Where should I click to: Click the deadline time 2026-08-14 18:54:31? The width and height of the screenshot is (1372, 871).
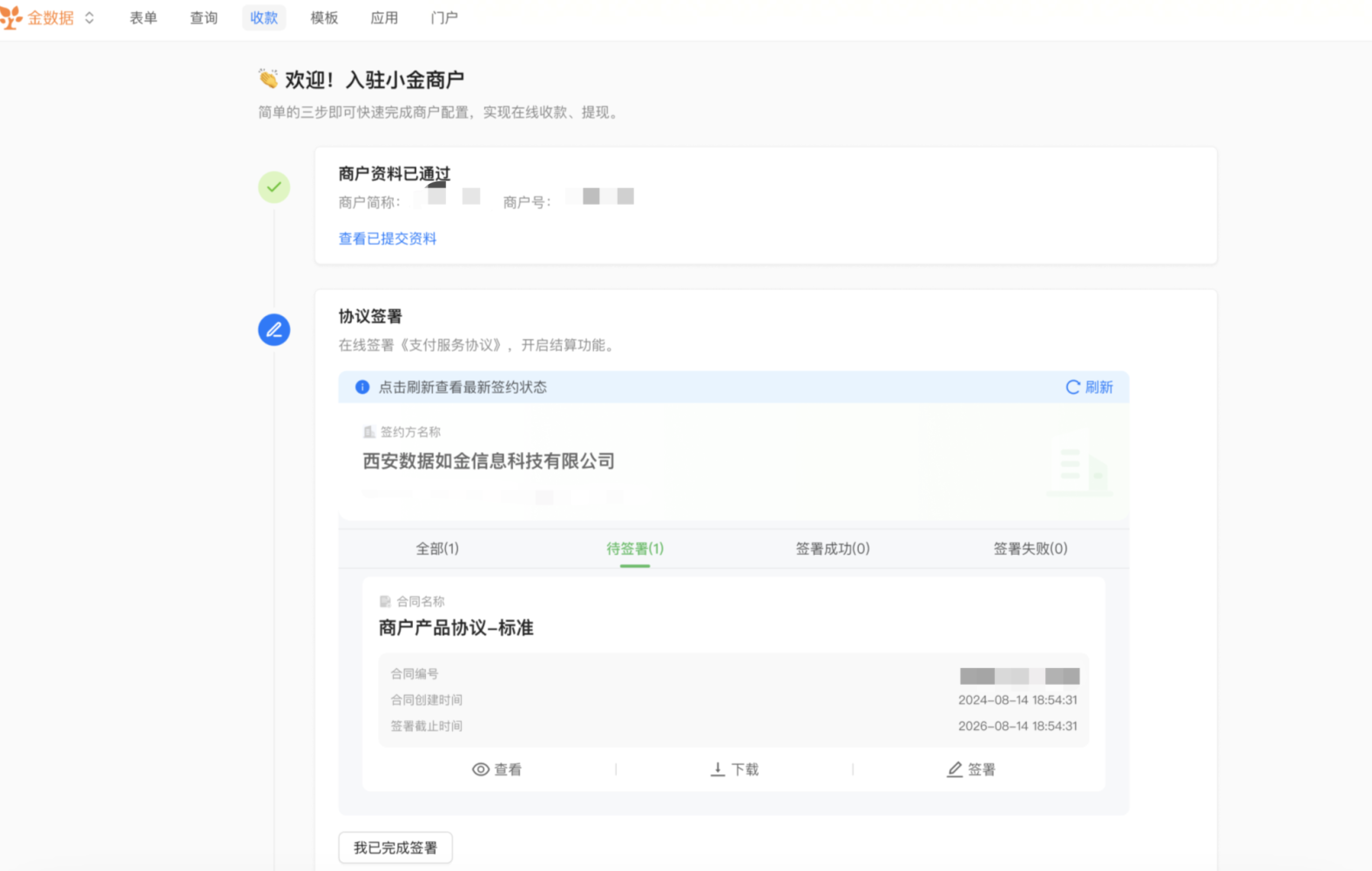point(1017,726)
